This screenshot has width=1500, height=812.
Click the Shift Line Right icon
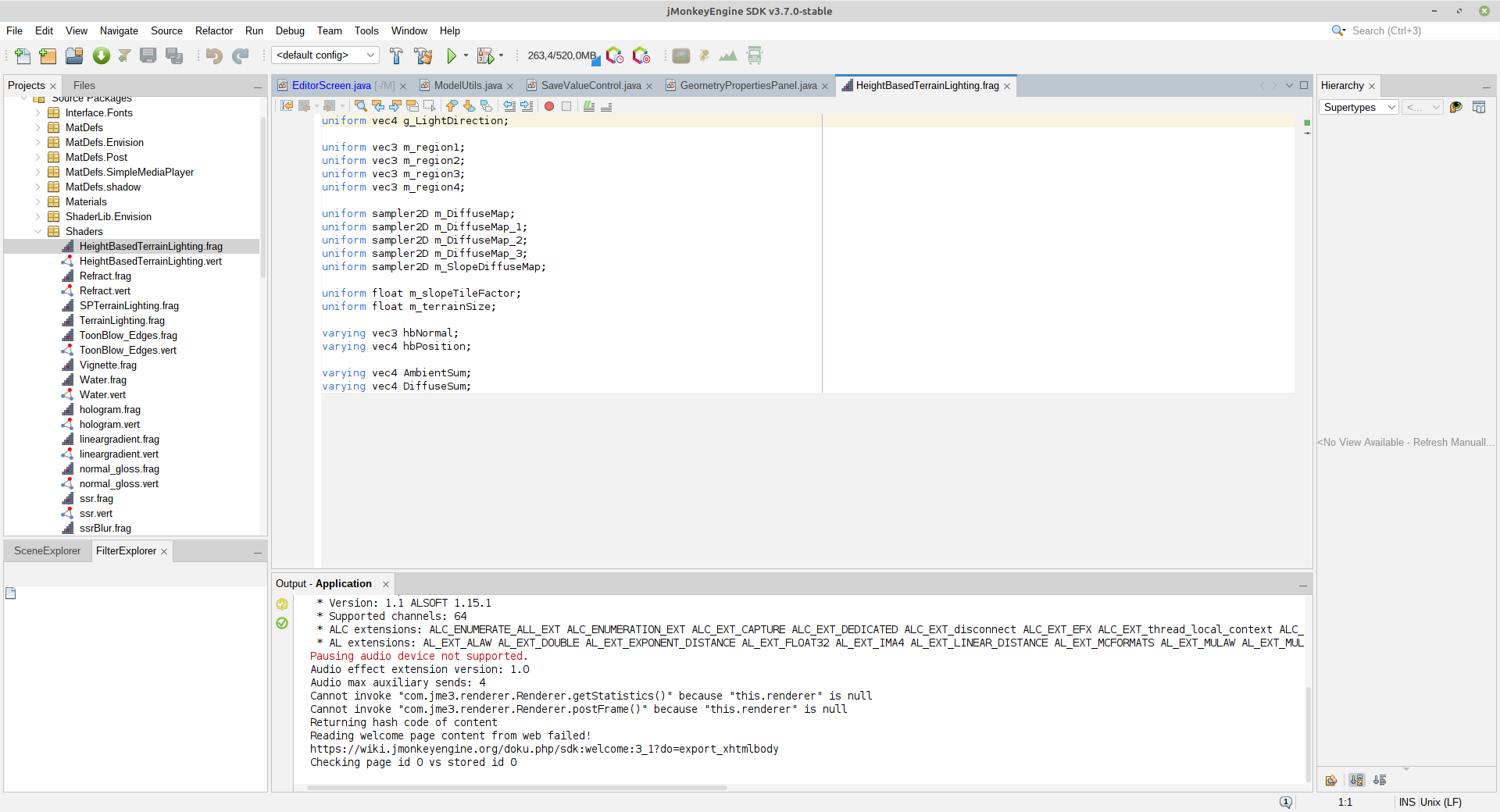[527, 105]
